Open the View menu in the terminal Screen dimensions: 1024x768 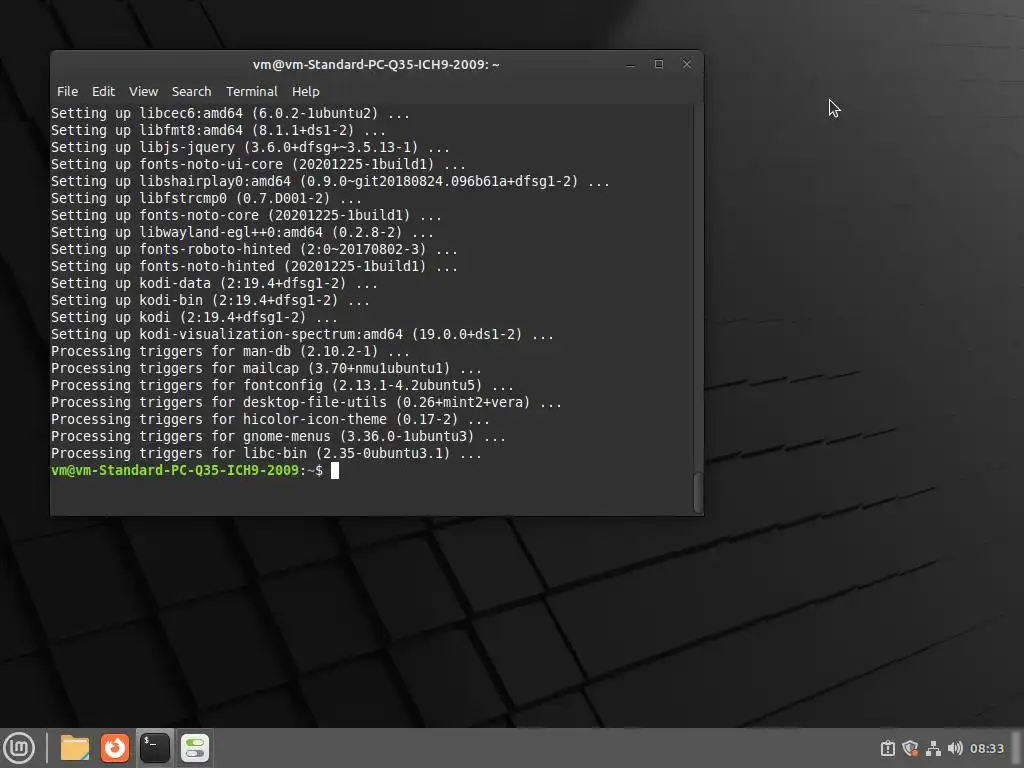(143, 91)
